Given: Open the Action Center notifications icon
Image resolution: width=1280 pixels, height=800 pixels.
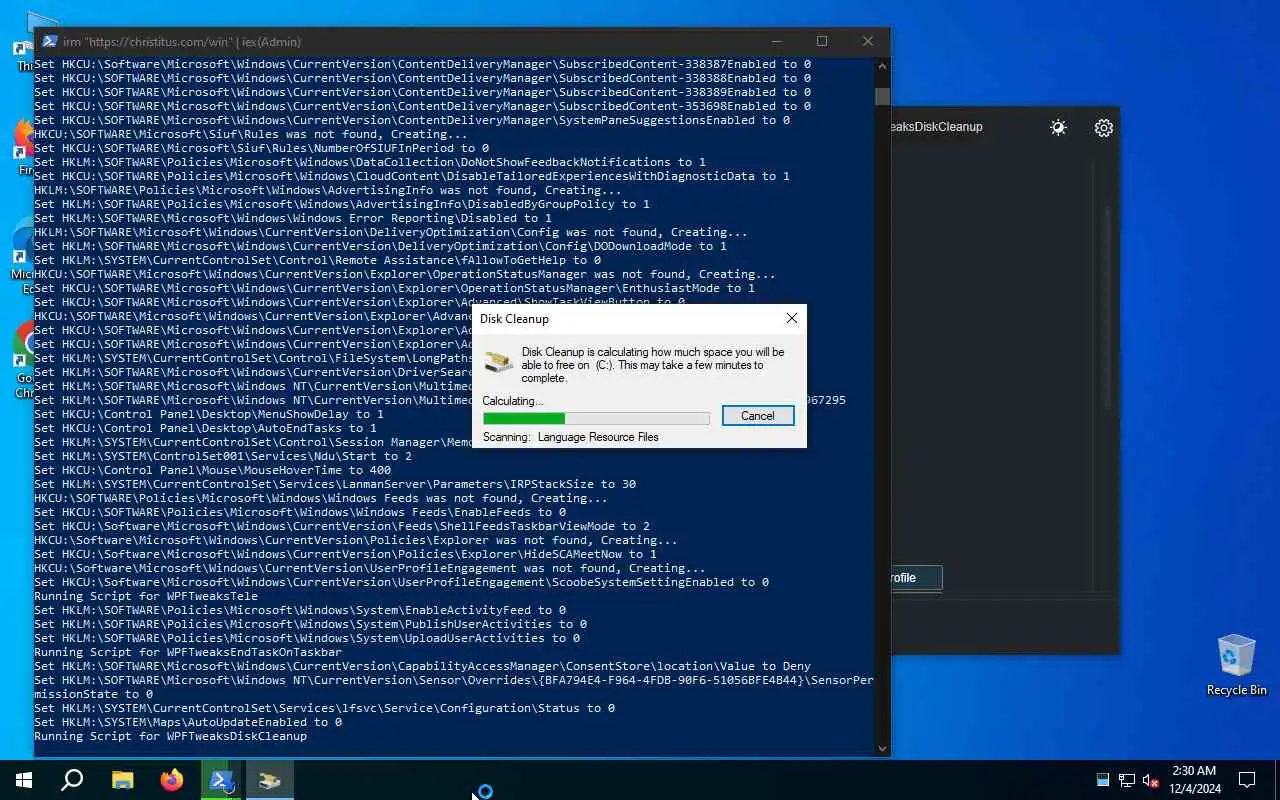Looking at the screenshot, I should [1247, 780].
